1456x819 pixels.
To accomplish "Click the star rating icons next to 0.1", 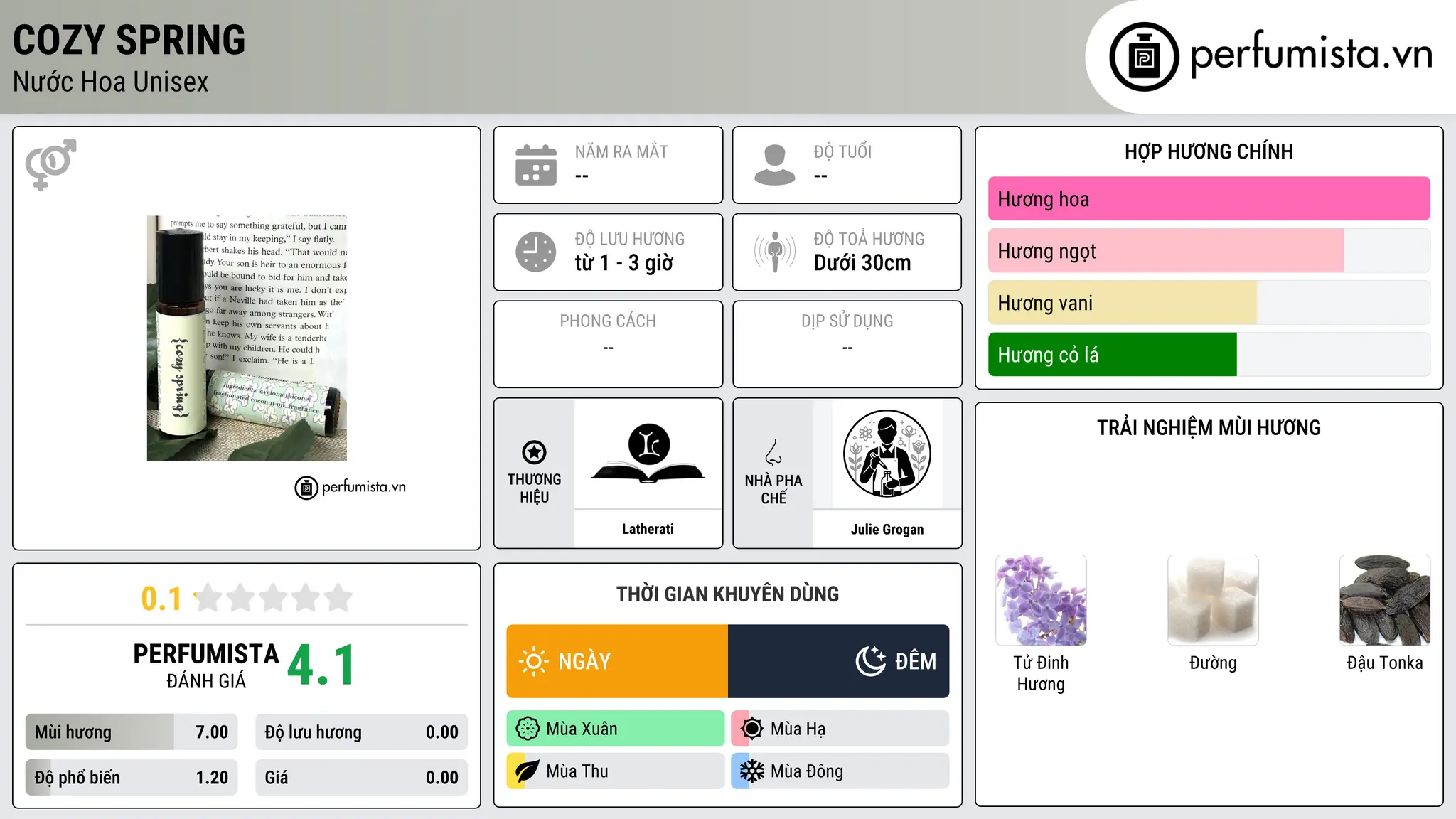I will [274, 598].
